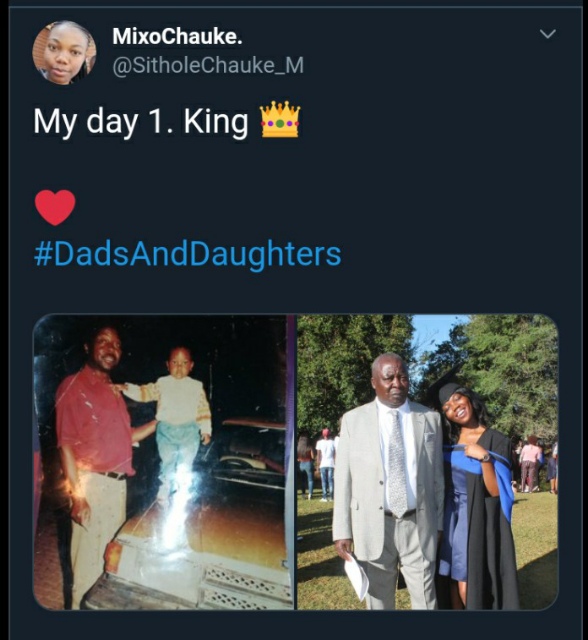Expand the tweet options chevron
Screen dimensions: 588x640
click(x=547, y=33)
